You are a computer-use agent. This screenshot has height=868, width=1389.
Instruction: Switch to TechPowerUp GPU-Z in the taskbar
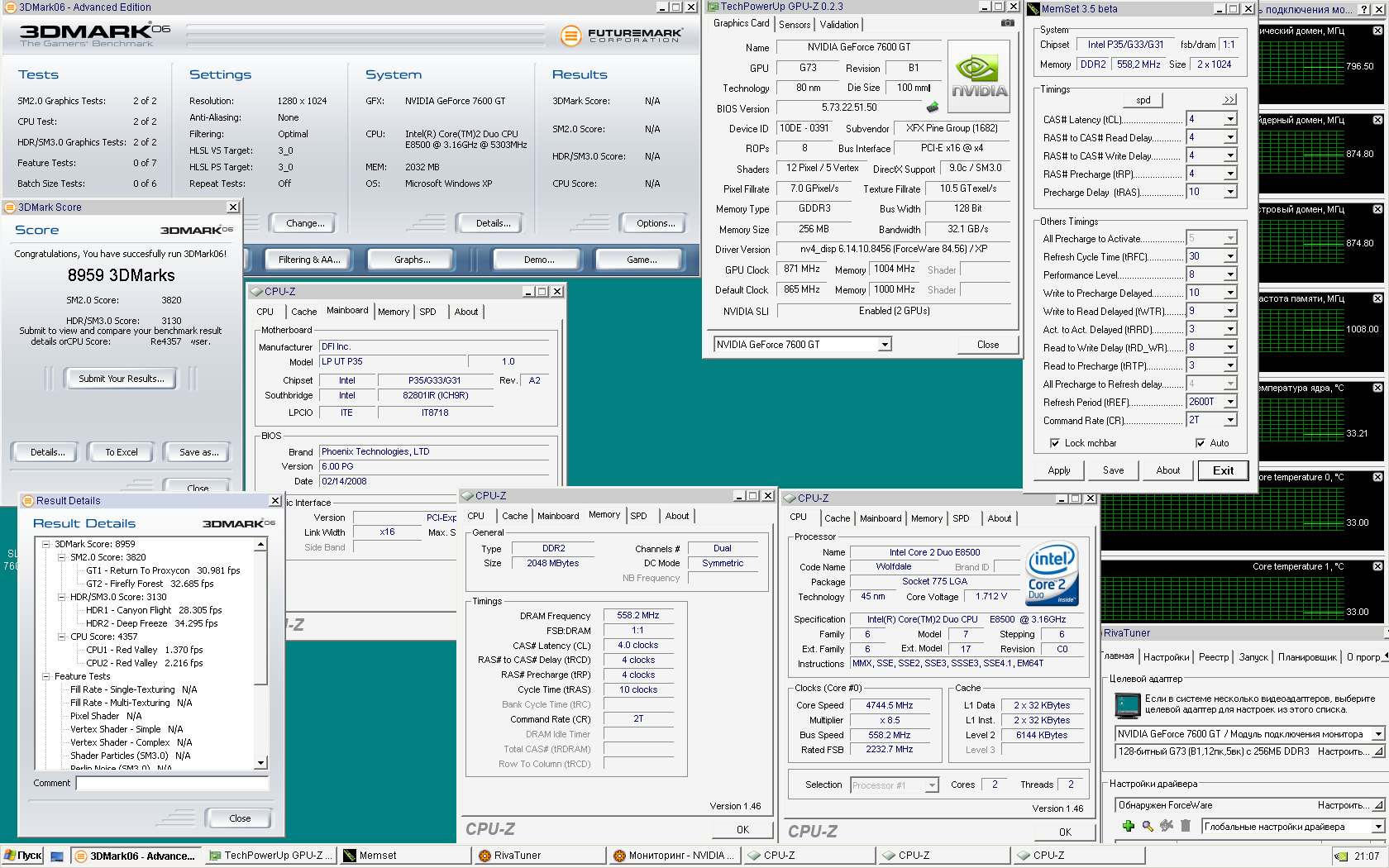[270, 856]
